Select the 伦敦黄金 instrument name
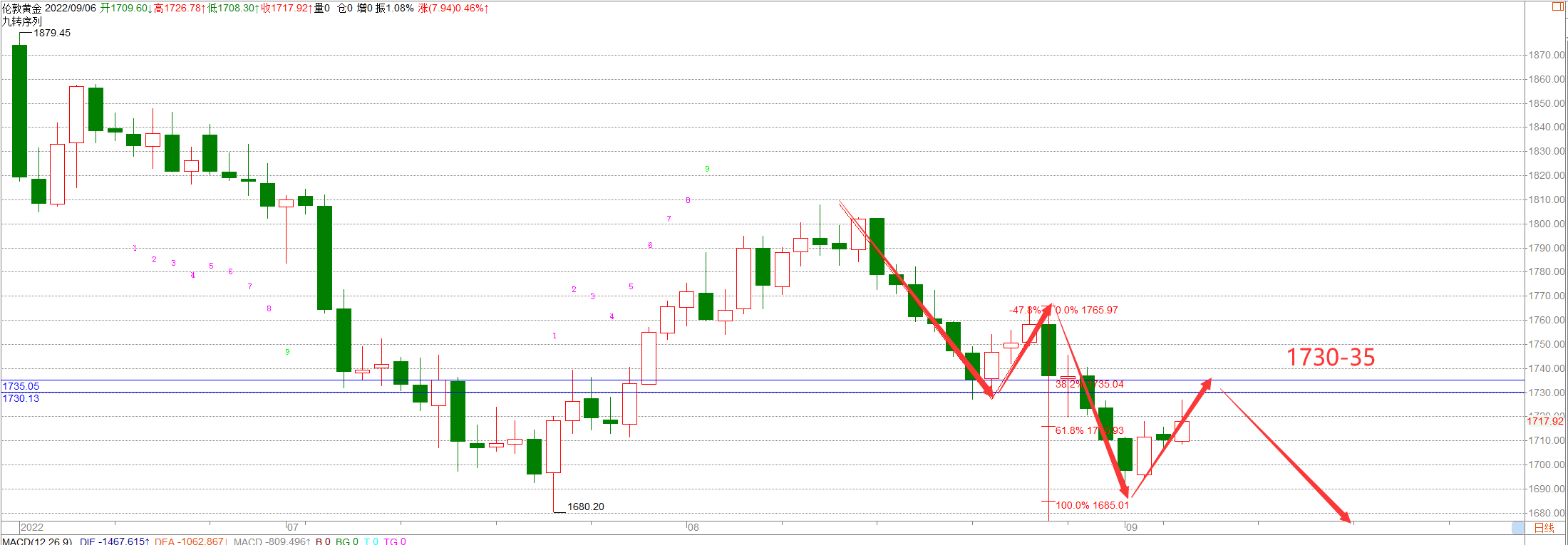 (21, 8)
